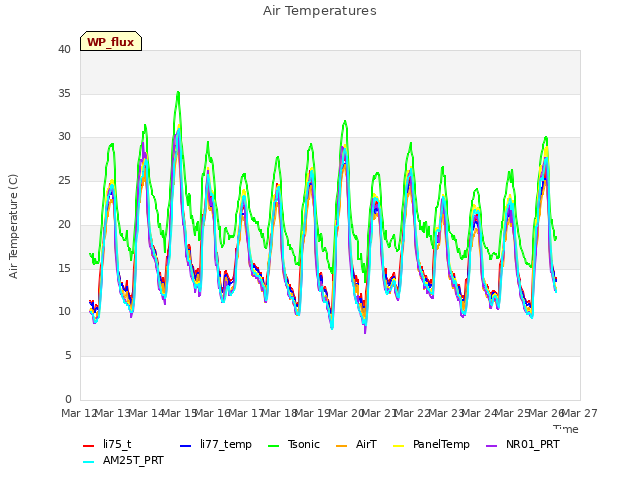Click the 0 y-axis tick label
This screenshot has width=640, height=480.
[68, 399]
